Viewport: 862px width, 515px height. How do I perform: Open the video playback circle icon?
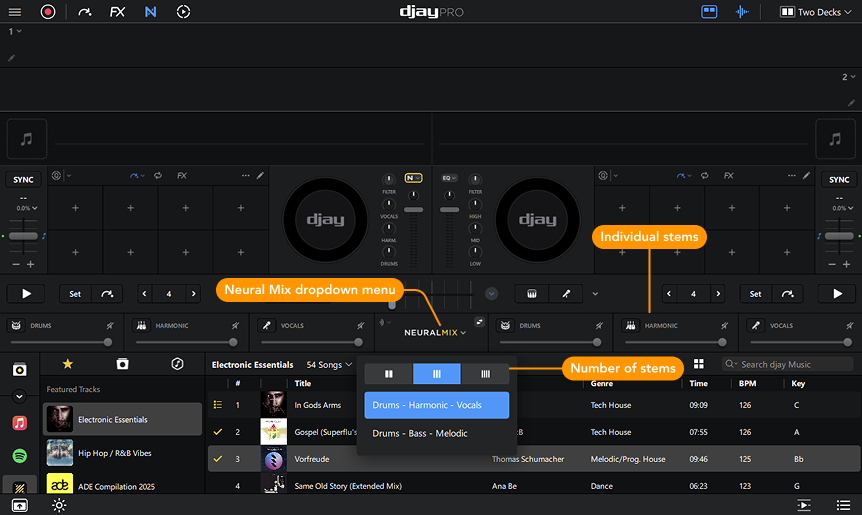click(x=183, y=12)
